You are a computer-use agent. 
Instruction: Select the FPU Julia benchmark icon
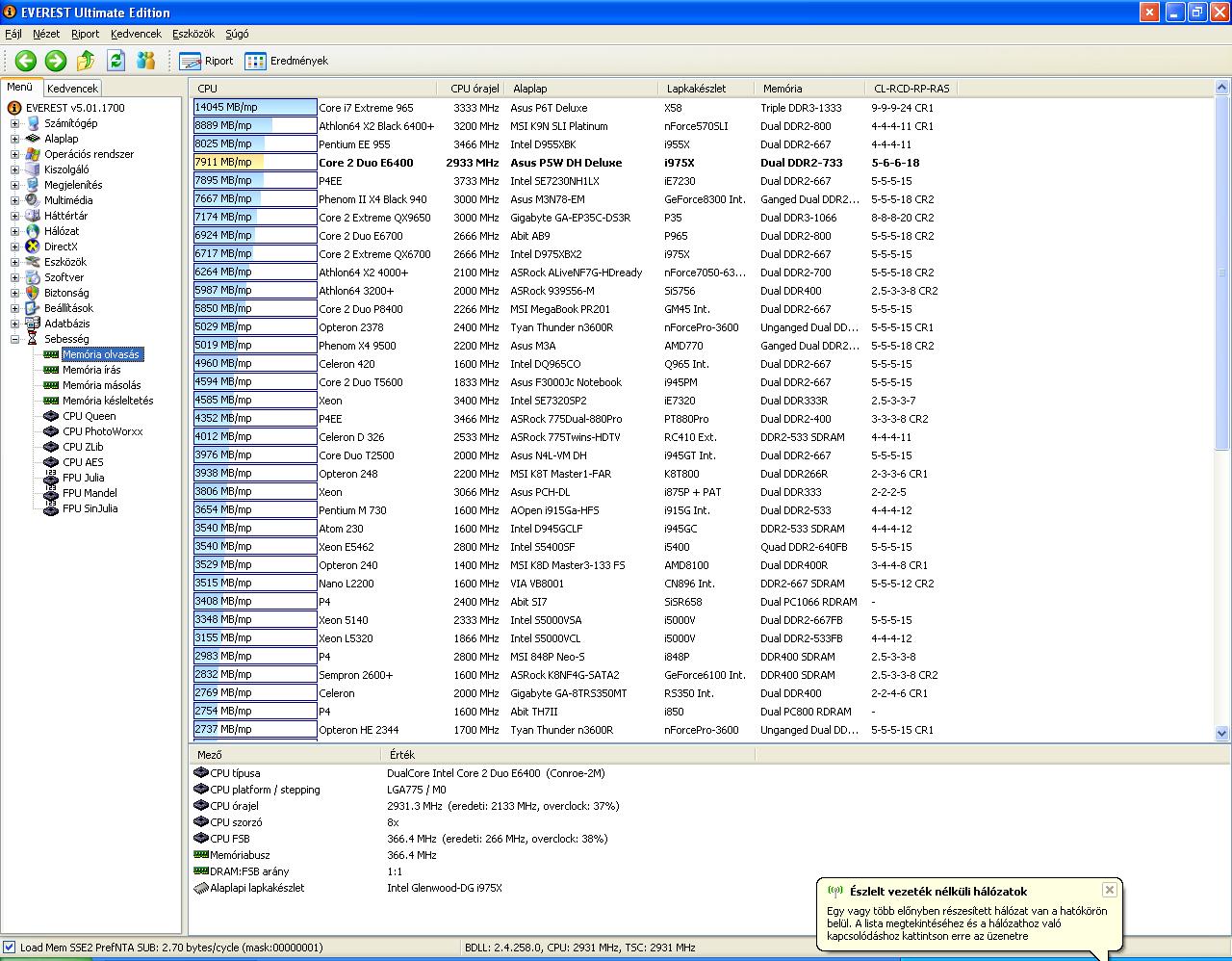51,478
